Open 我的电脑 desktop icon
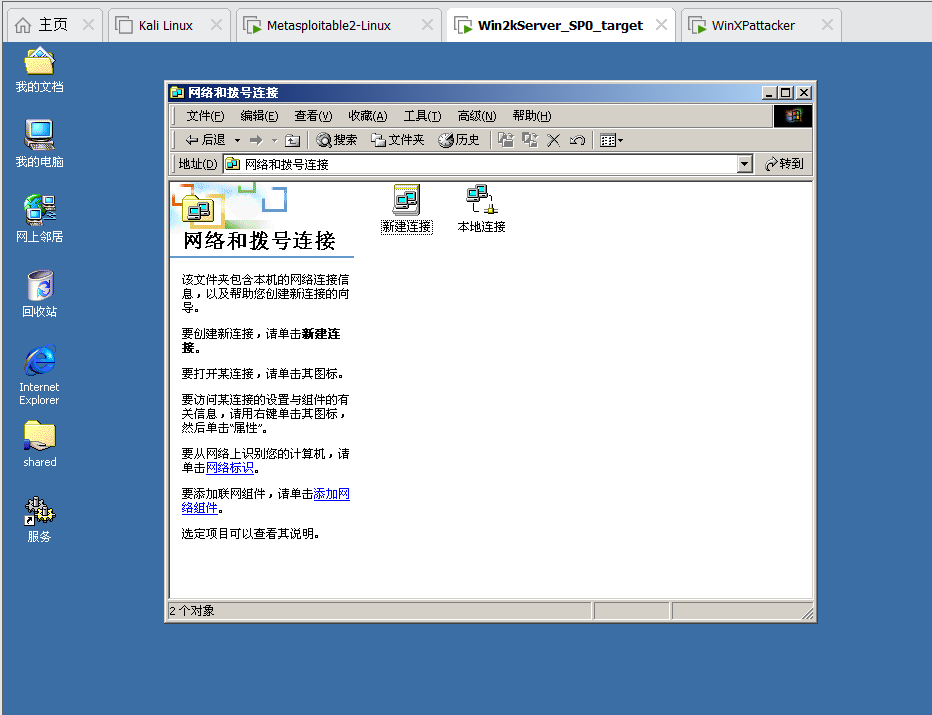932x715 pixels. click(x=39, y=144)
